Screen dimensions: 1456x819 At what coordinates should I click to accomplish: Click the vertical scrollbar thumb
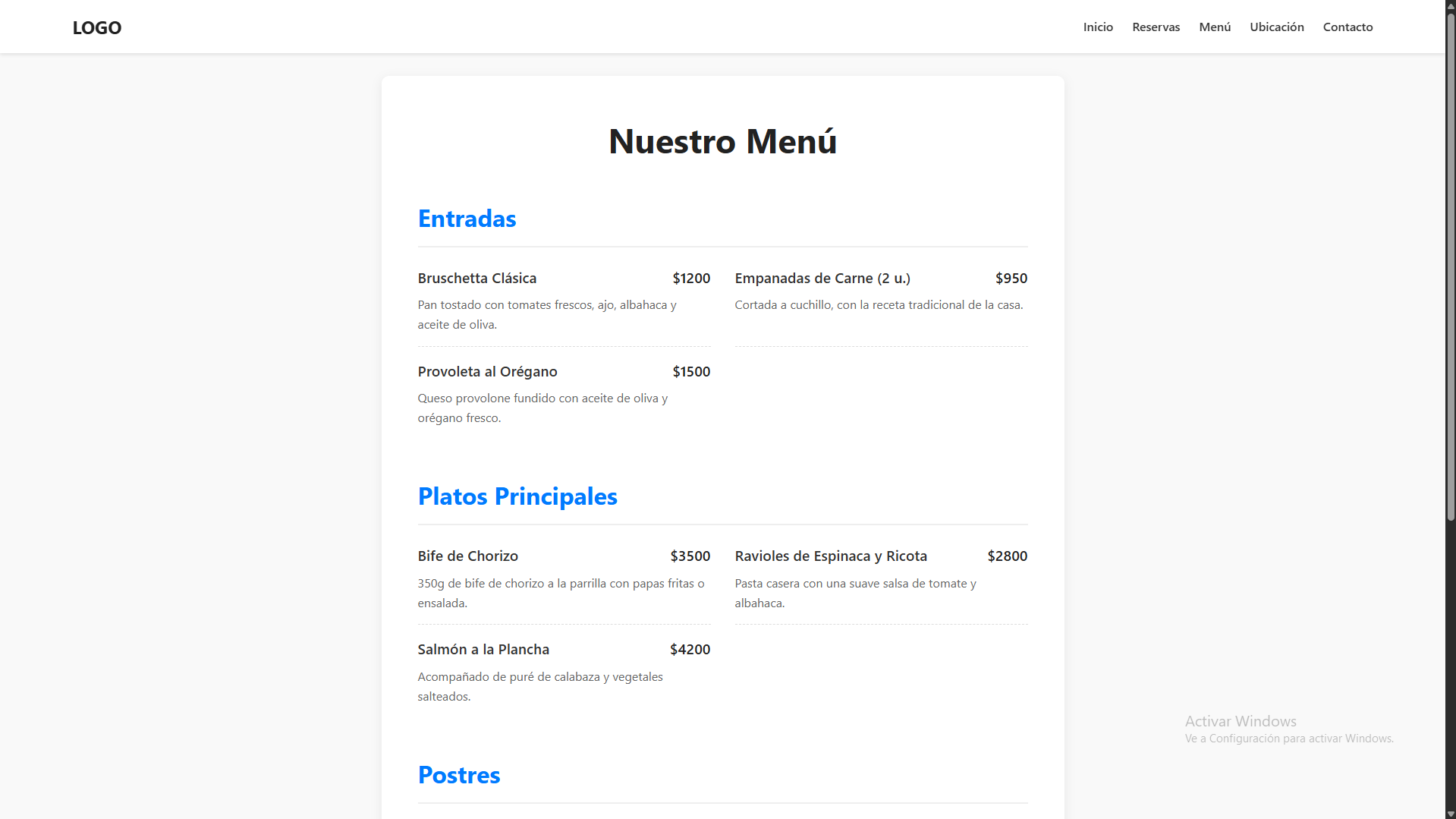[x=1450, y=266]
